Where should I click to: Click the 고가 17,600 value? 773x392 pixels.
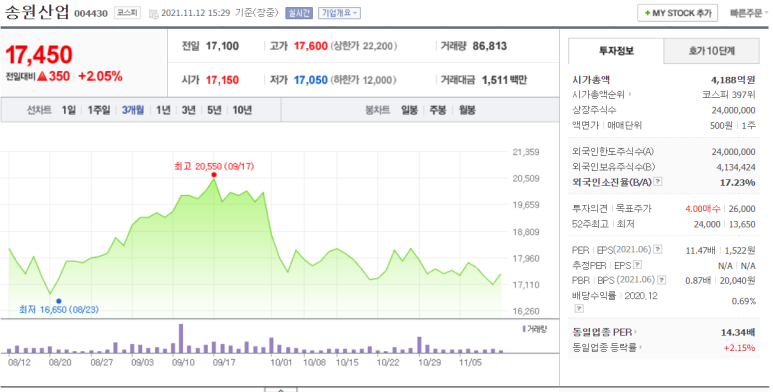(x=311, y=46)
